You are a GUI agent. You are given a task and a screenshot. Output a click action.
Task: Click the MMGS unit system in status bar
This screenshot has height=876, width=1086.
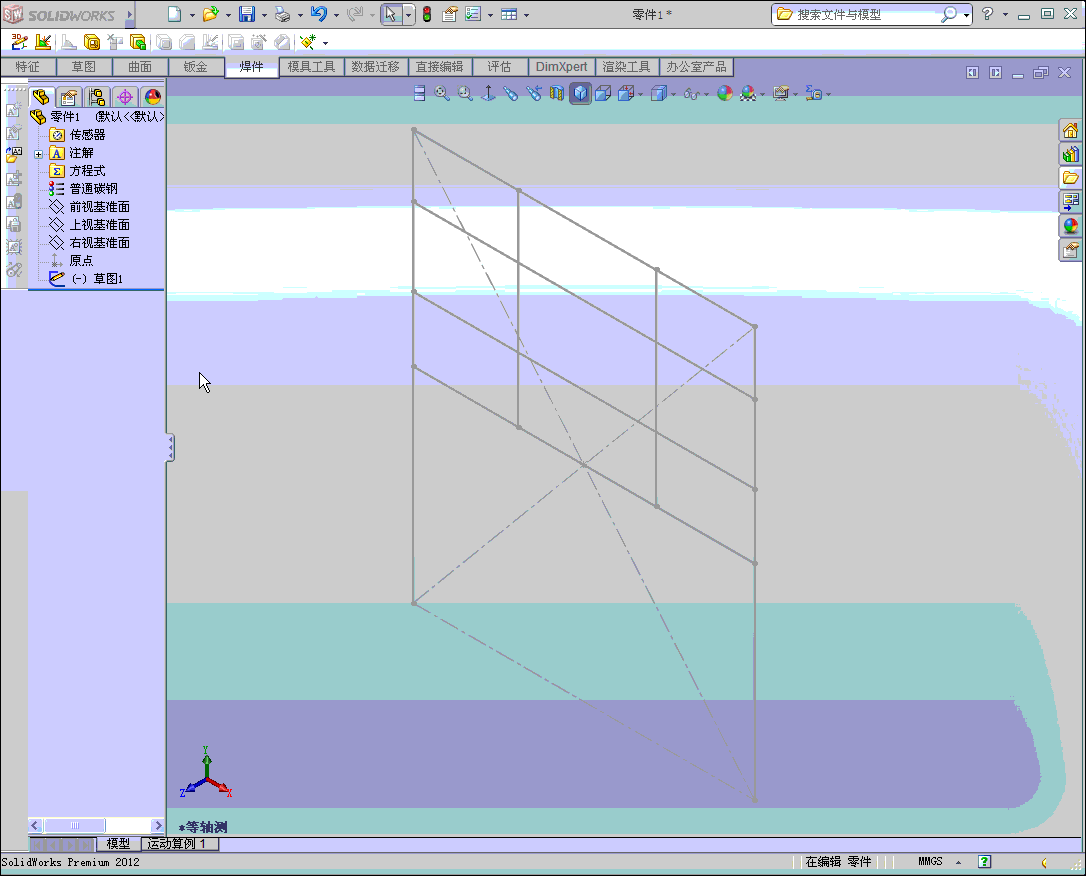point(930,861)
